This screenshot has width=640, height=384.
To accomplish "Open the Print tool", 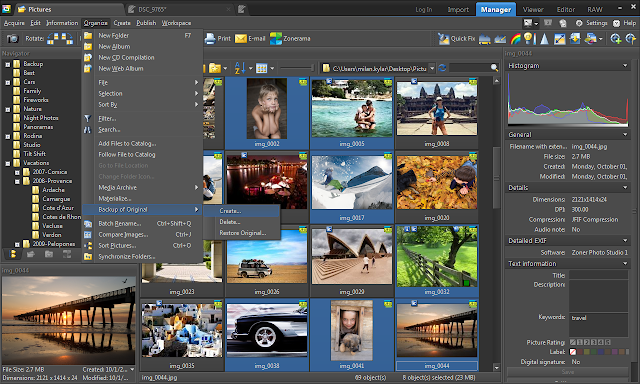I will tap(210, 38).
